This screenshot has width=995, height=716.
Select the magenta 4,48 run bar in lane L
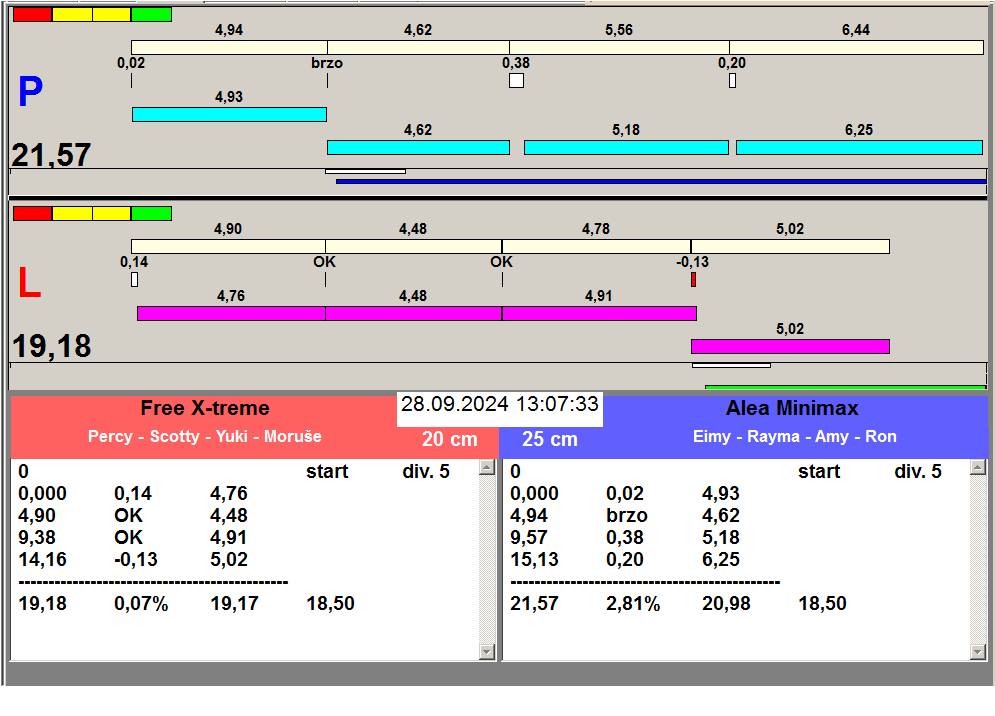click(x=413, y=313)
